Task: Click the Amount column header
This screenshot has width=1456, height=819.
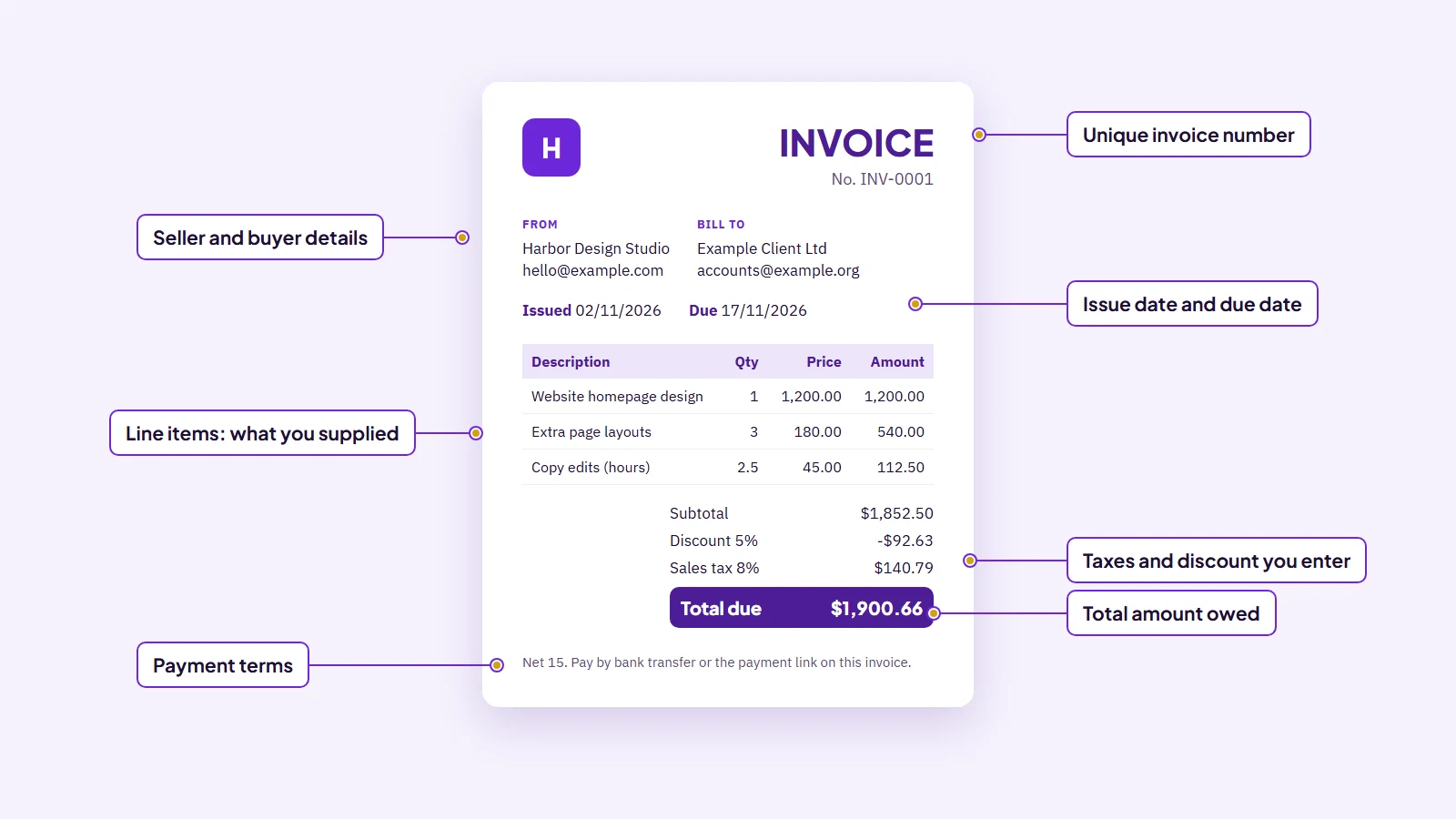Action: [897, 361]
